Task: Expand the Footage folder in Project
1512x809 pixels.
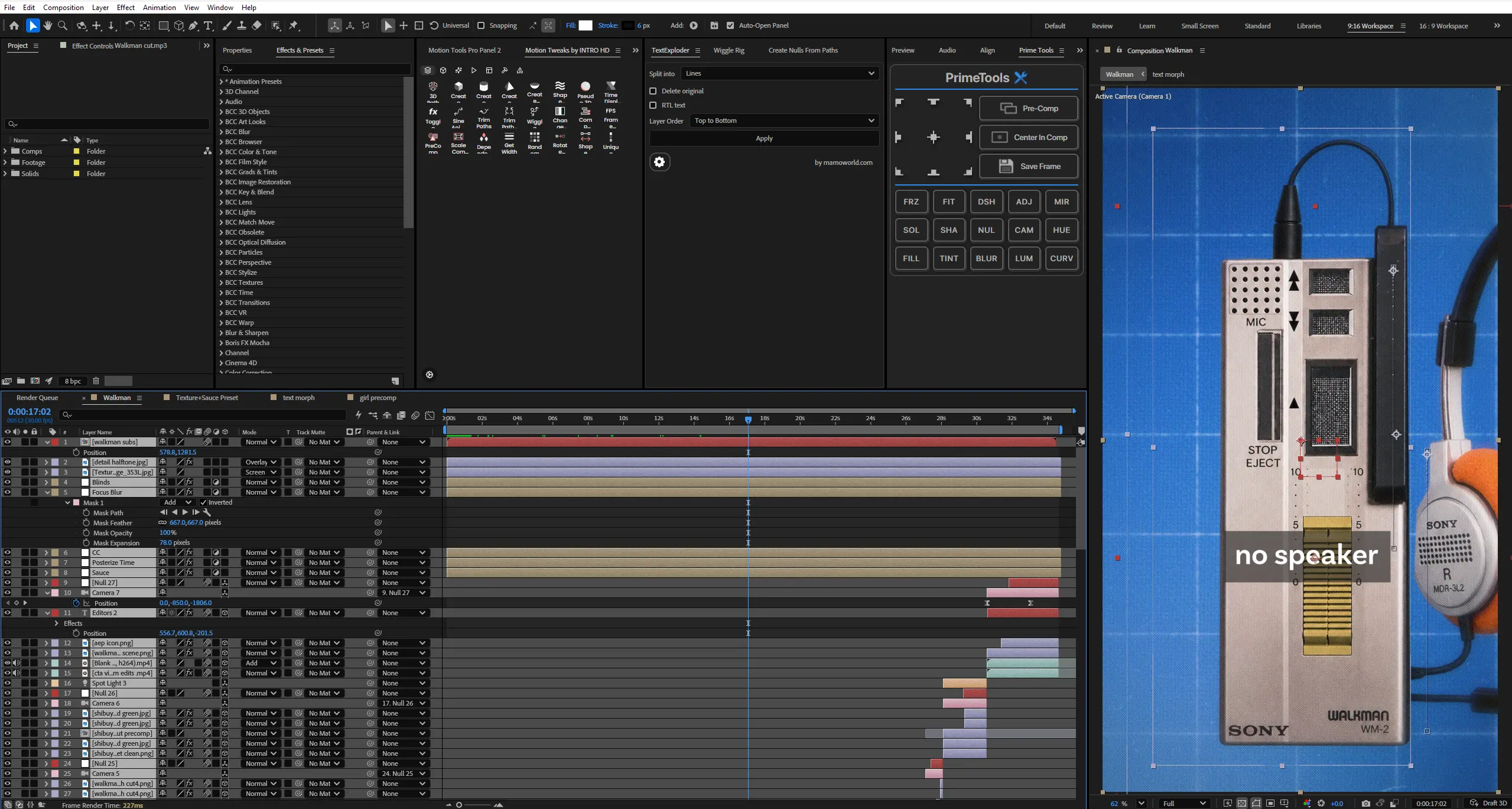Action: pos(5,163)
